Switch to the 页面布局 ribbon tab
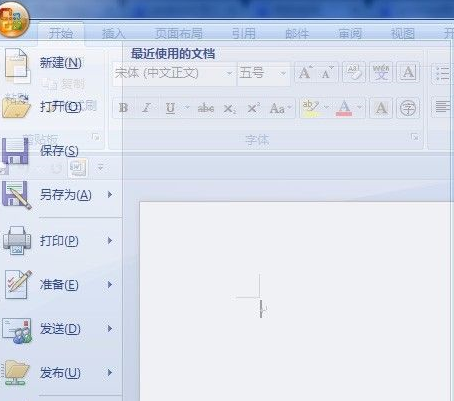The height and width of the screenshot is (401, 454). (179, 34)
